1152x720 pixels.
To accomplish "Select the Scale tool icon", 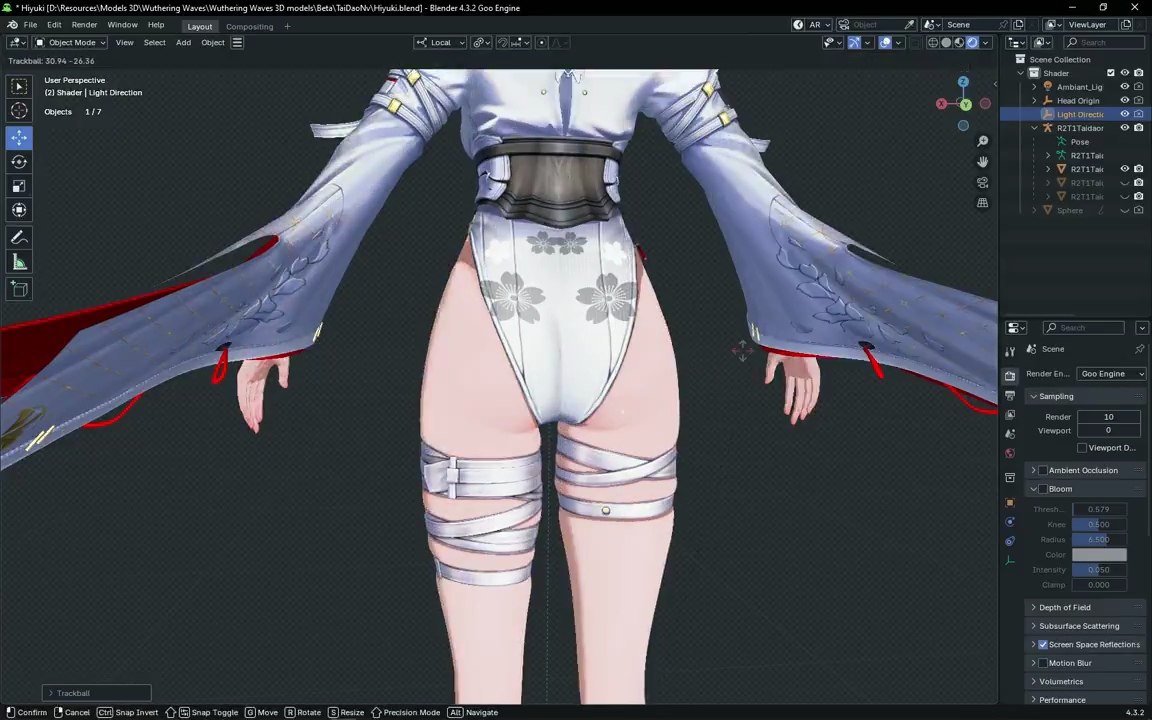I will [x=19, y=186].
